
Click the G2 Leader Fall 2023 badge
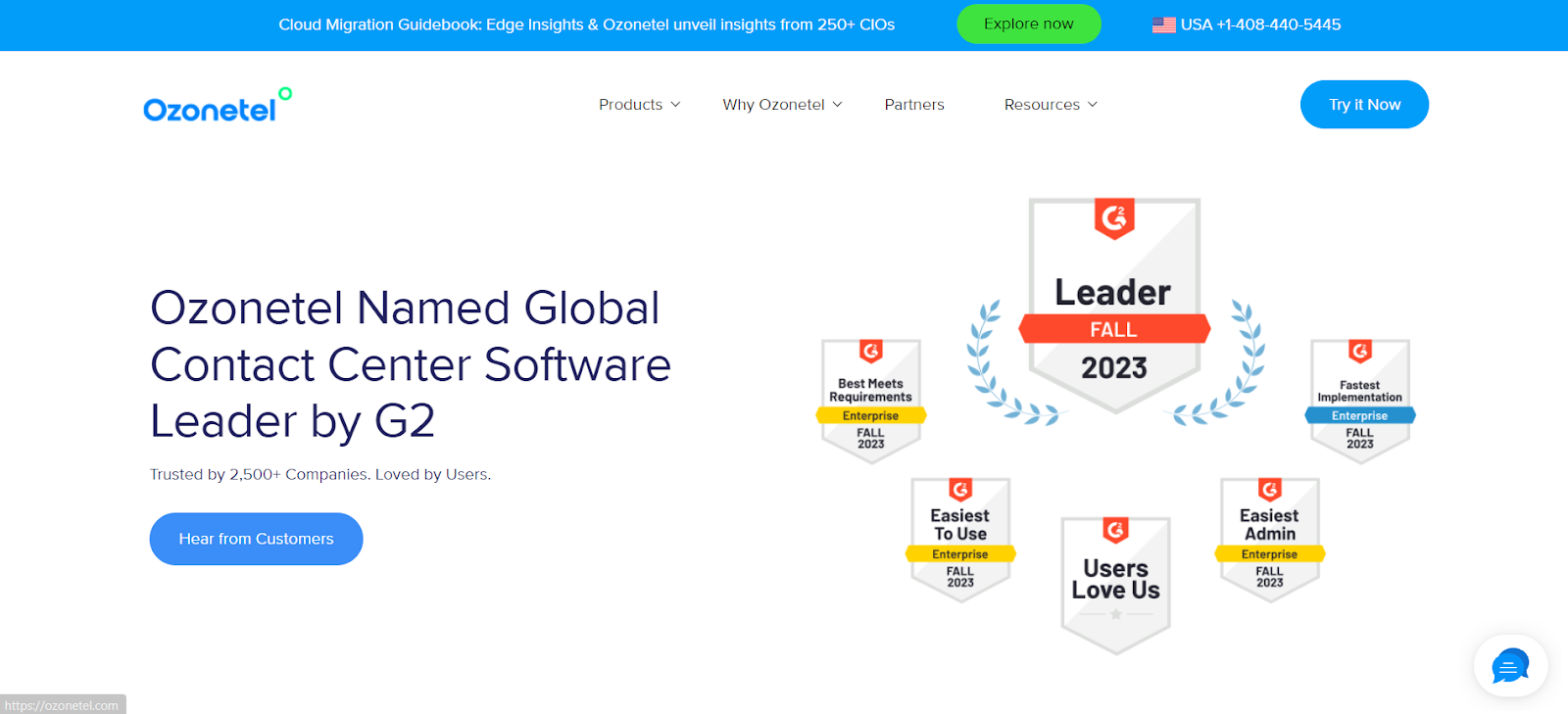(x=1114, y=306)
